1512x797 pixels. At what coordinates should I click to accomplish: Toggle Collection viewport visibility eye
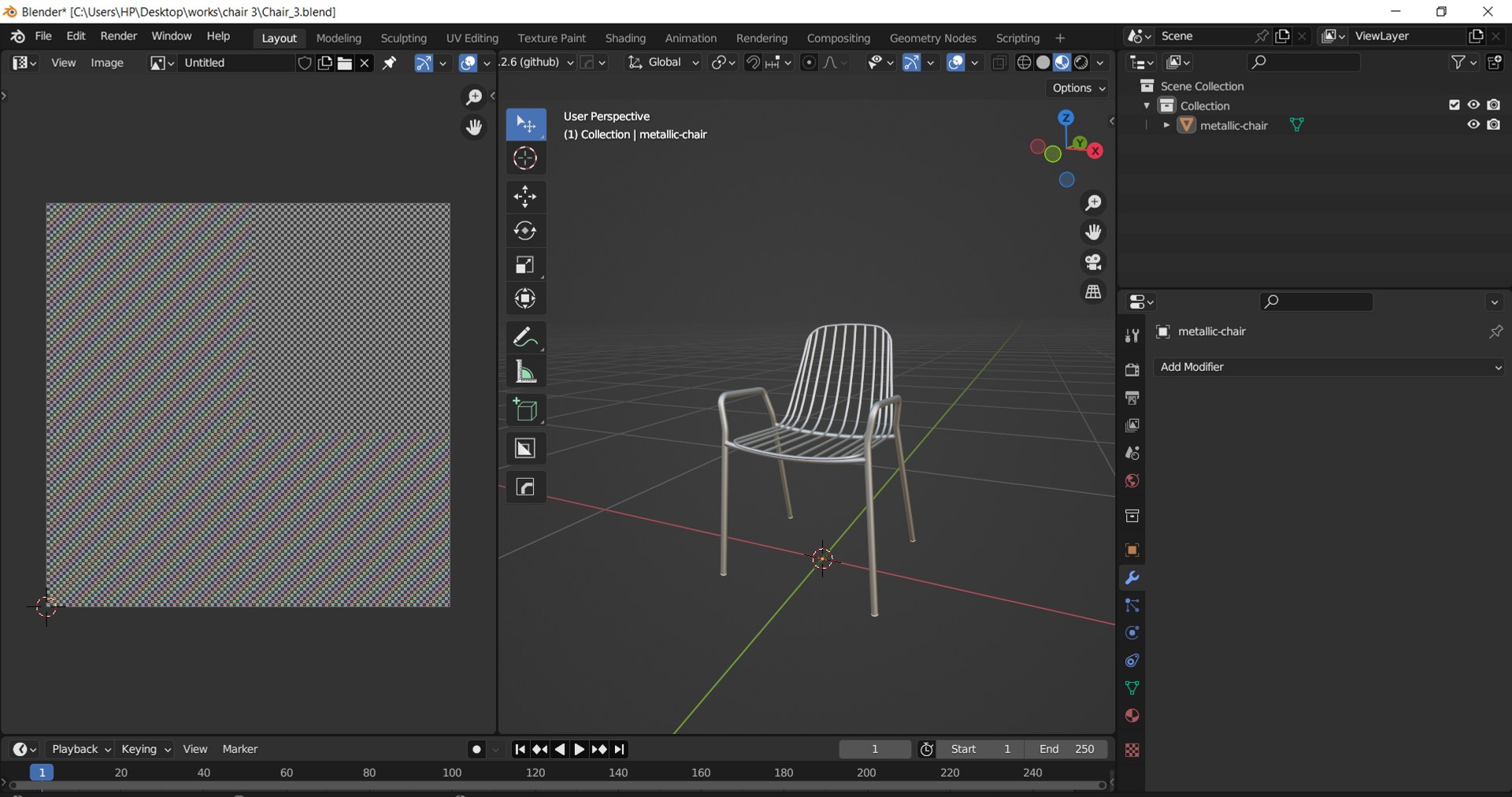[x=1473, y=105]
